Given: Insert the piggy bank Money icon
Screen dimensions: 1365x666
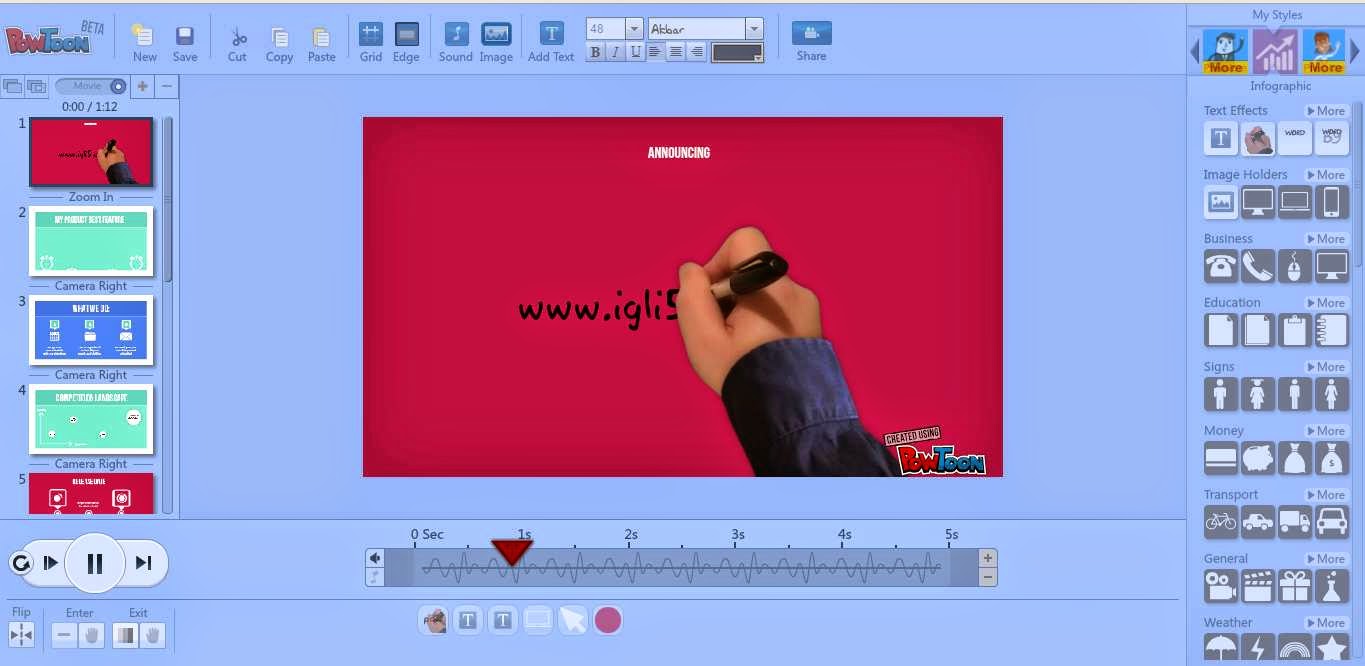Looking at the screenshot, I should point(1257,458).
